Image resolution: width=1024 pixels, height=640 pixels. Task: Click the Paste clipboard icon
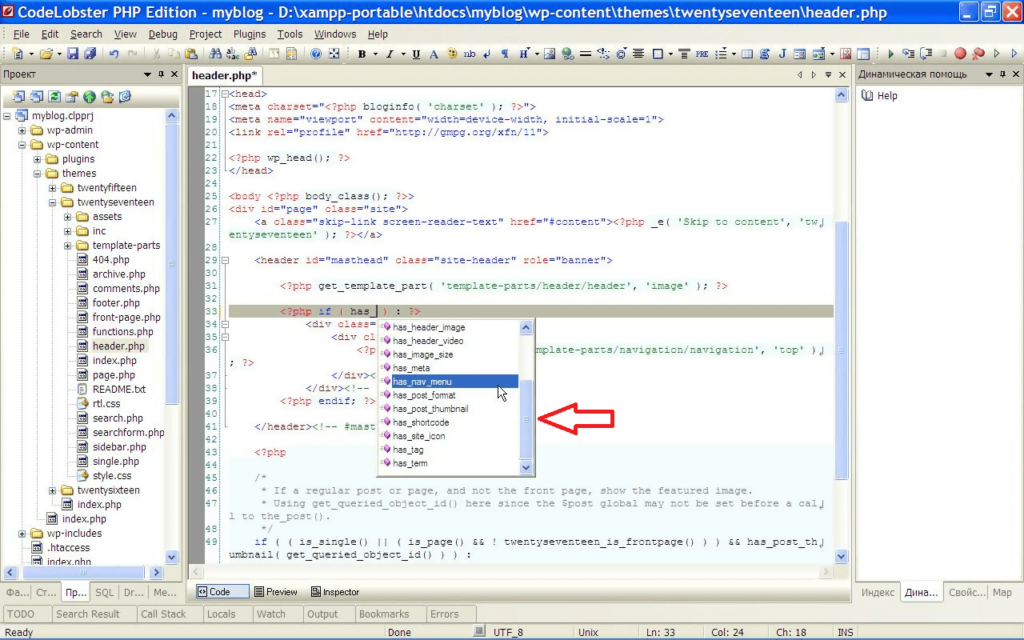point(191,54)
